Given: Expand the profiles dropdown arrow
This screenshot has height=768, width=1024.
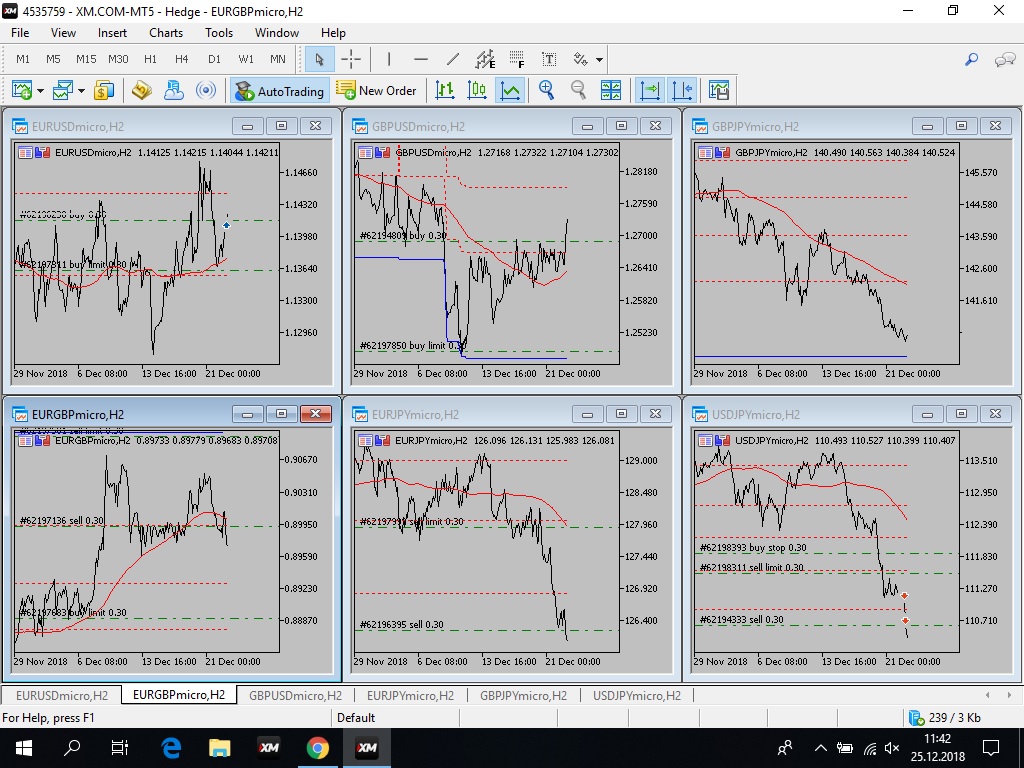Looking at the screenshot, I should tap(82, 91).
